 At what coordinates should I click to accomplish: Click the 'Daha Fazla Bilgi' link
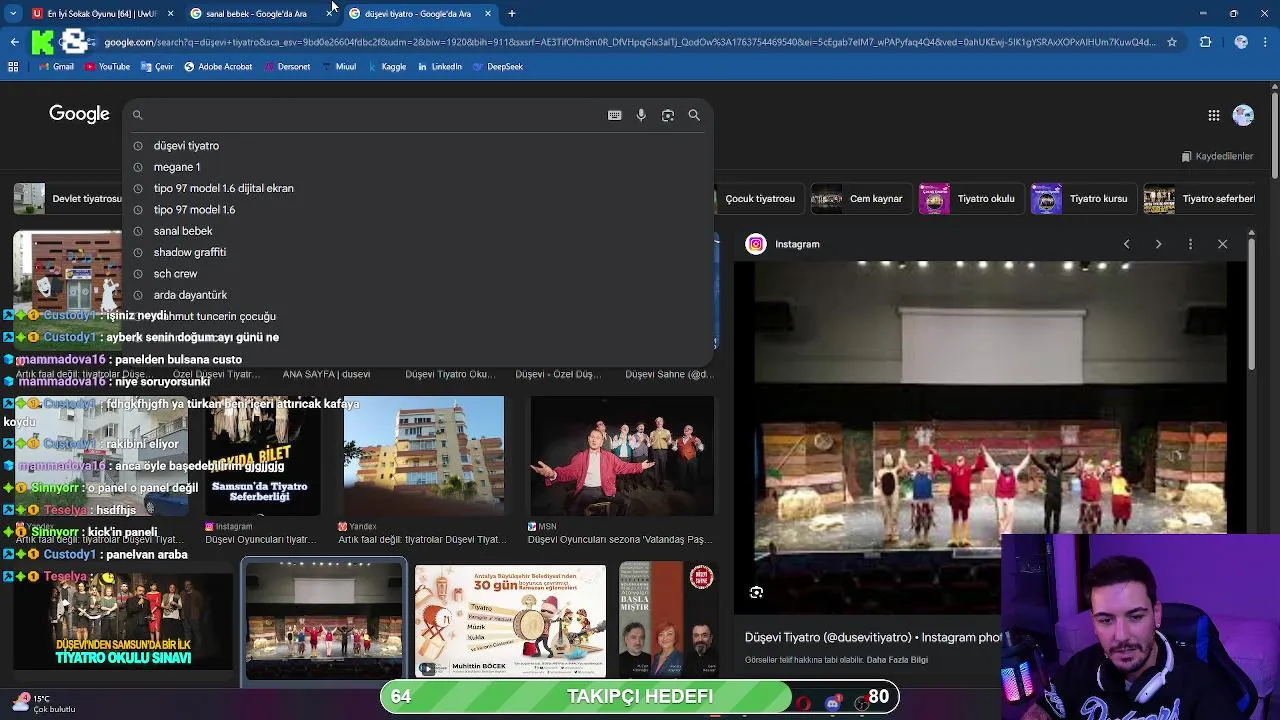[897, 660]
